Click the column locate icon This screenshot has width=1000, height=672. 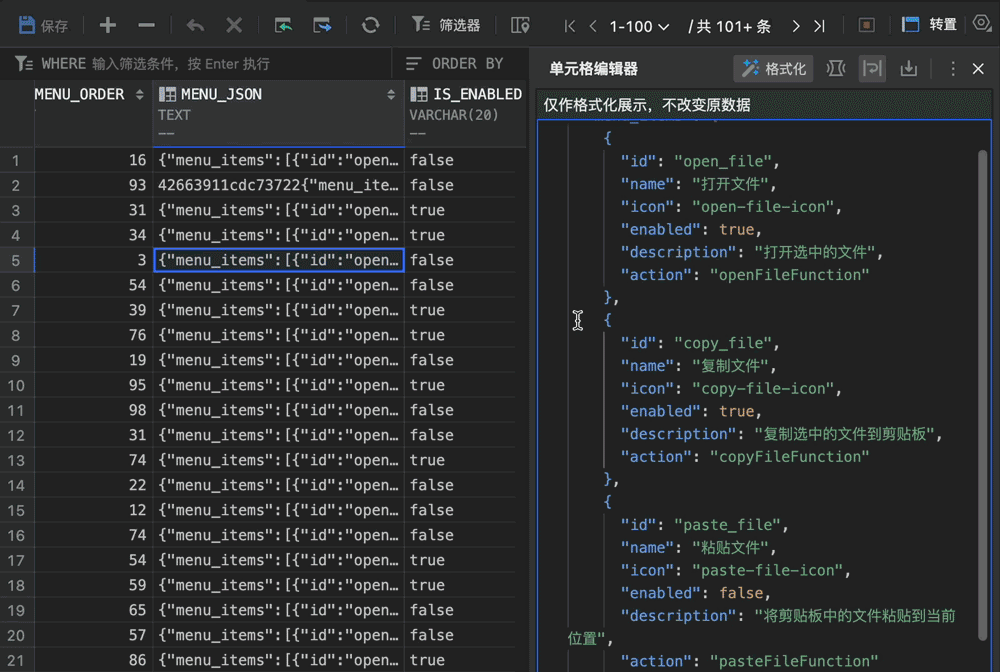click(x=520, y=26)
